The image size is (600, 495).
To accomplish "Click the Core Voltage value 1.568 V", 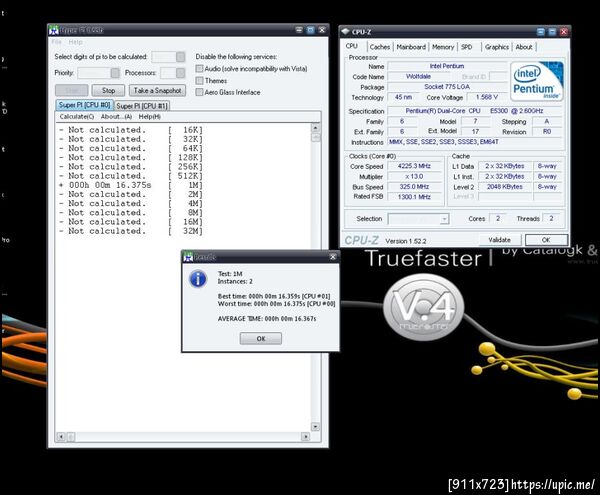I will [487, 97].
